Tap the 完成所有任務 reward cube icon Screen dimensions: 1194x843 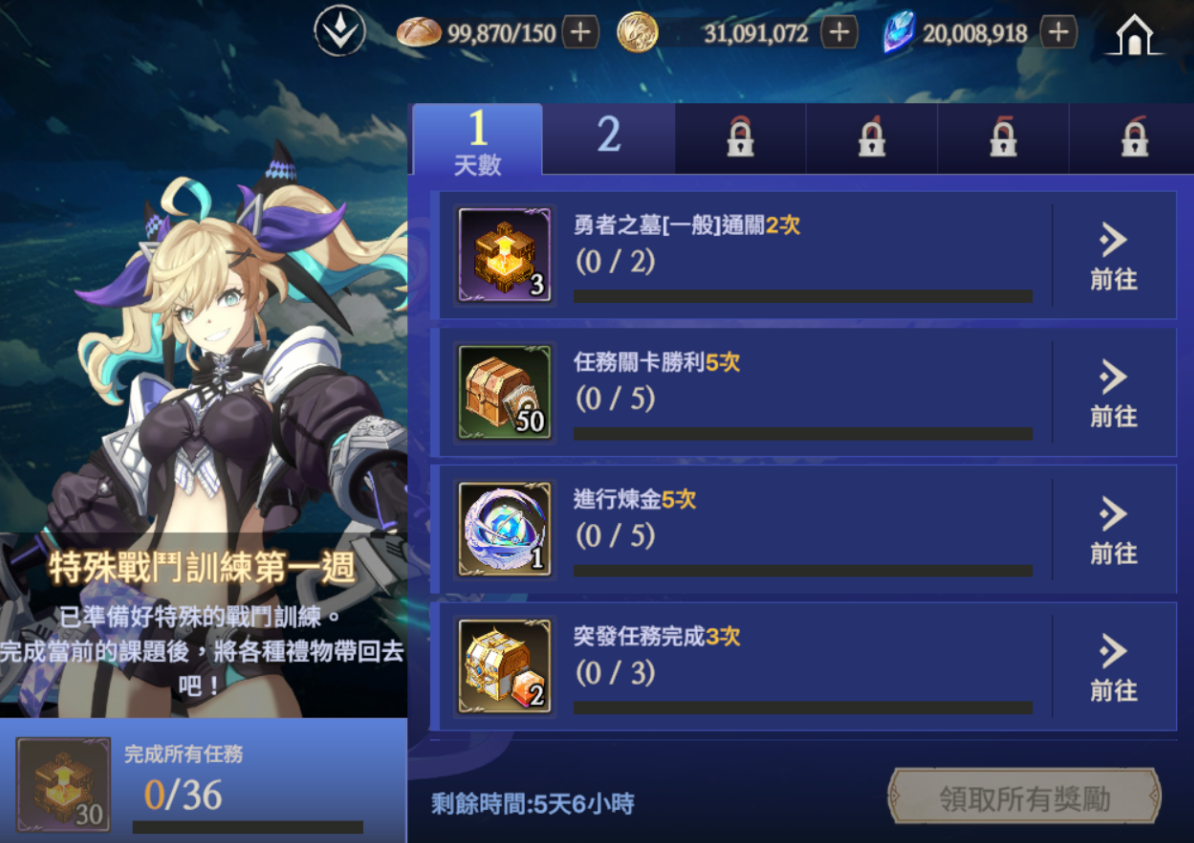[x=64, y=785]
